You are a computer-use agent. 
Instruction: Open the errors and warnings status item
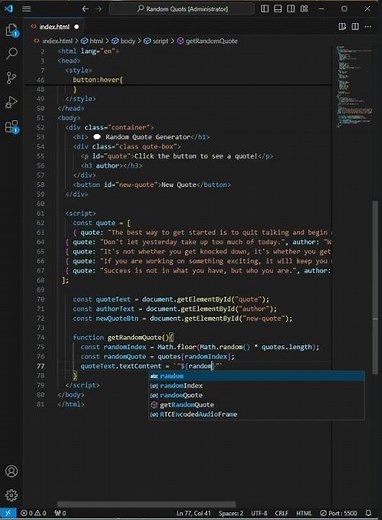(x=33, y=513)
